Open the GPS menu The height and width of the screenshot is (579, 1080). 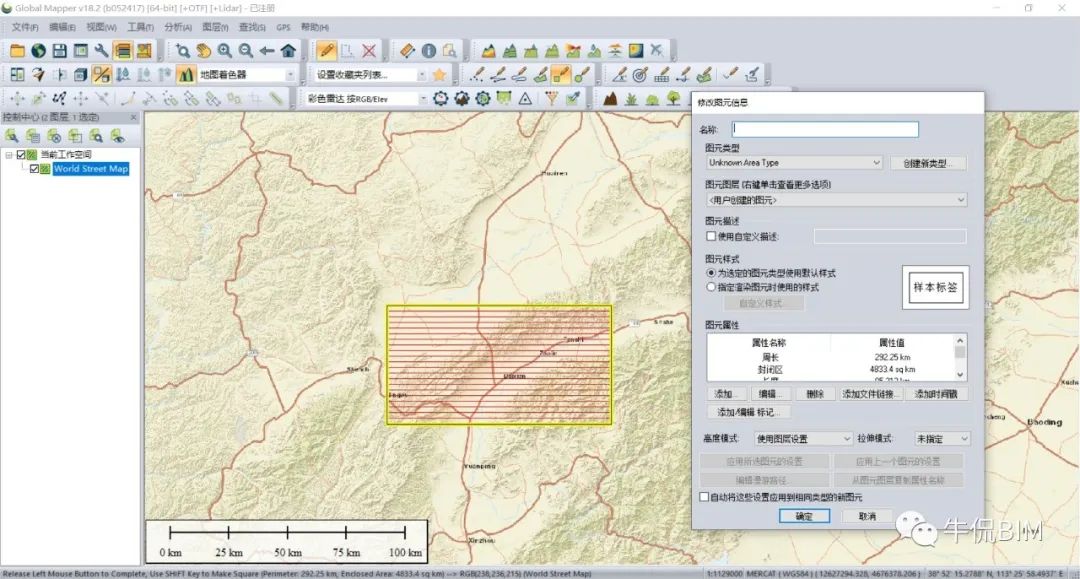[283, 27]
